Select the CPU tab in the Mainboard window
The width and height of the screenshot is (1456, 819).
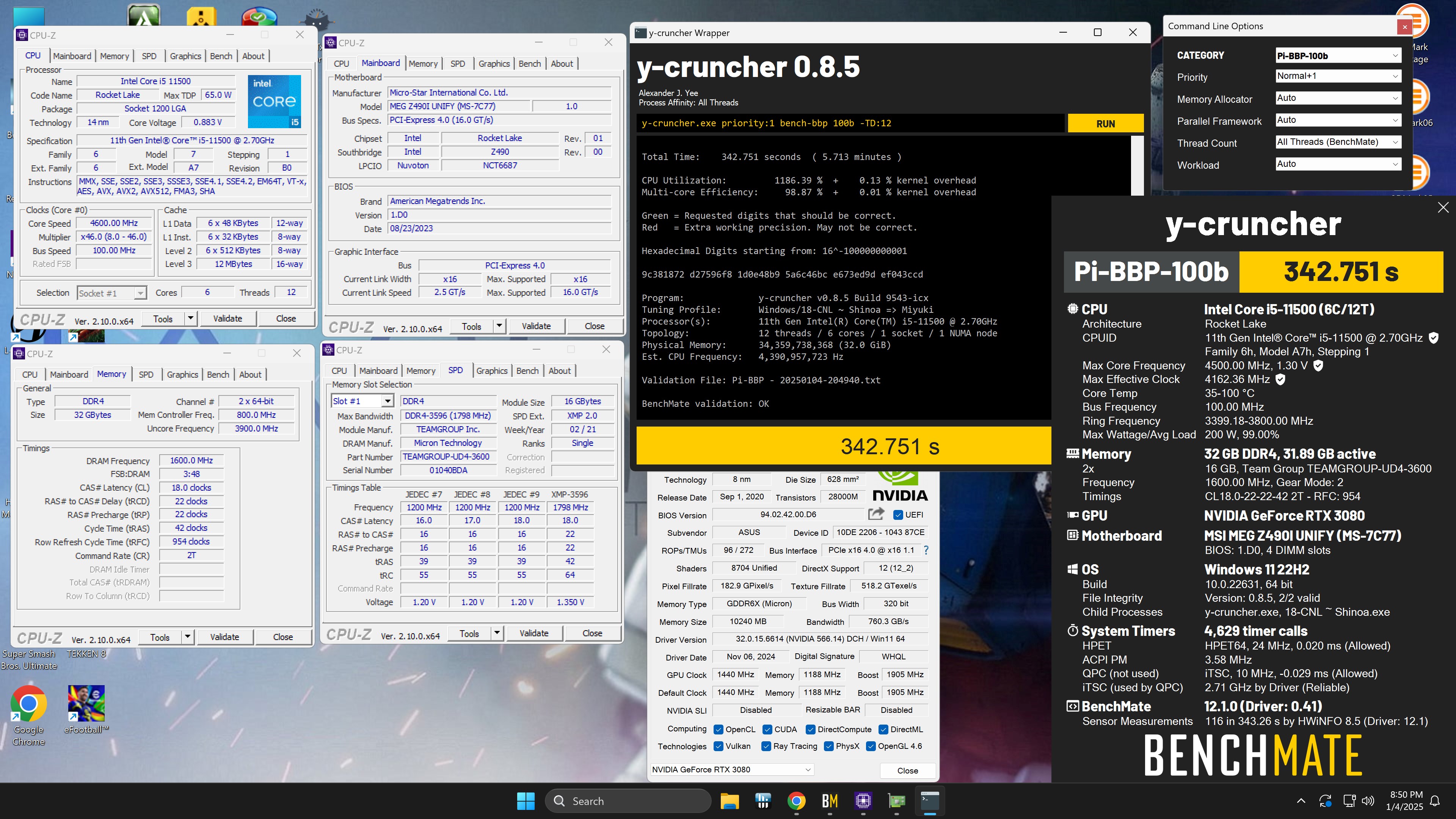click(x=341, y=63)
